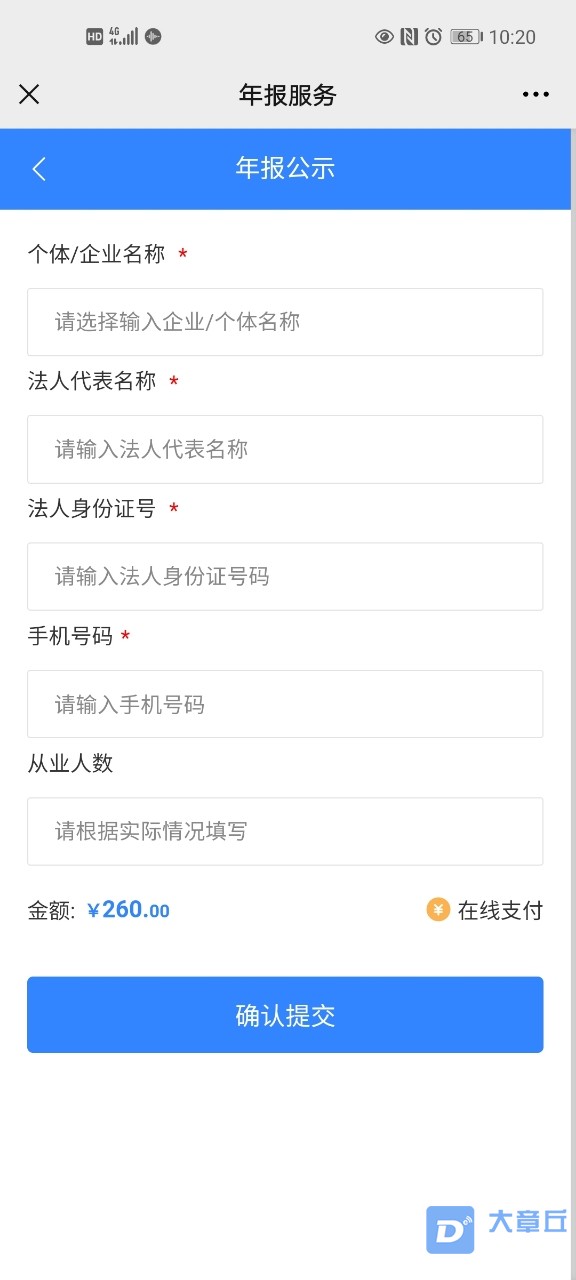Focus the 从业人数 input field
The image size is (576, 1280).
point(285,831)
